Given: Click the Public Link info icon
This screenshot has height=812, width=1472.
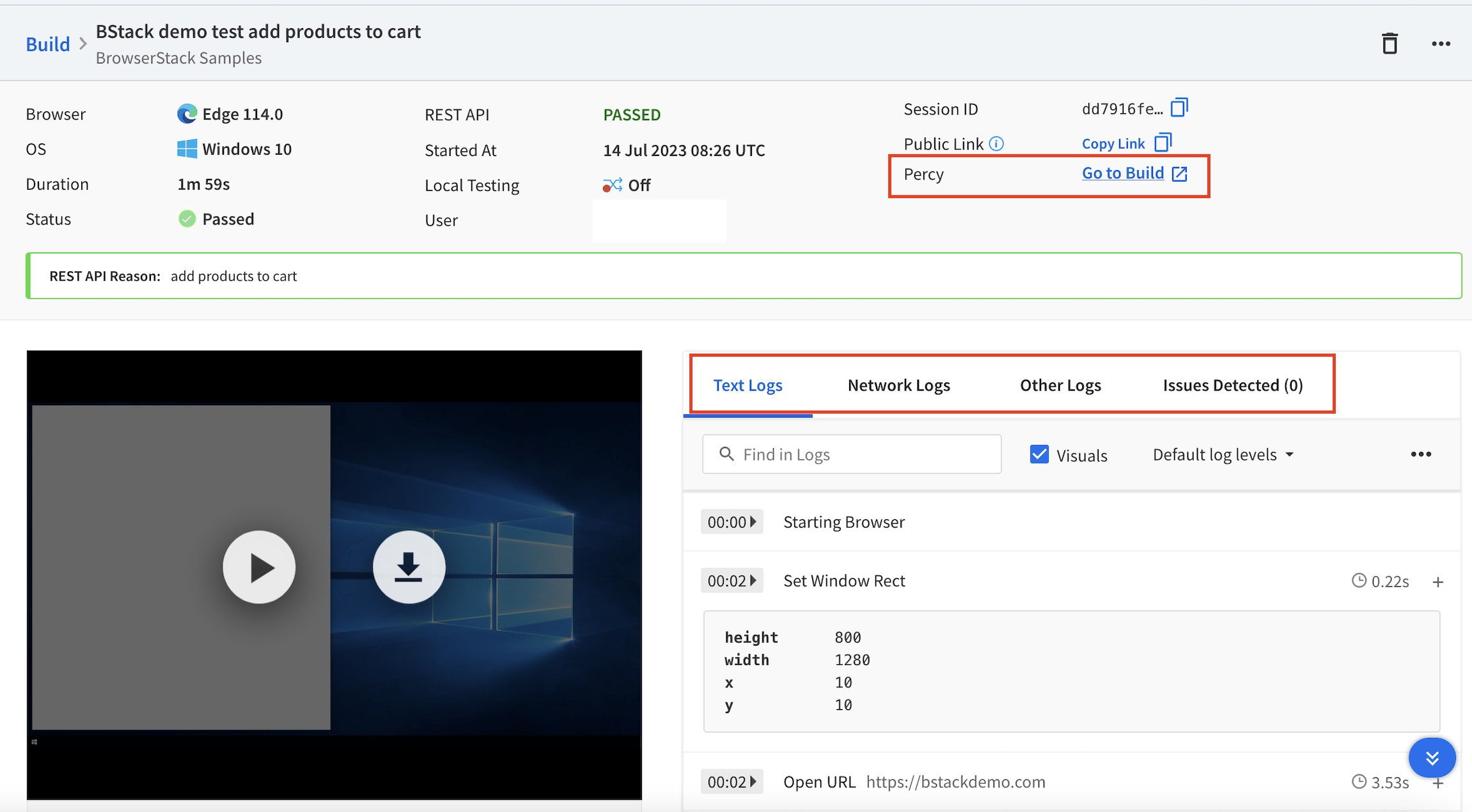Looking at the screenshot, I should coord(996,144).
